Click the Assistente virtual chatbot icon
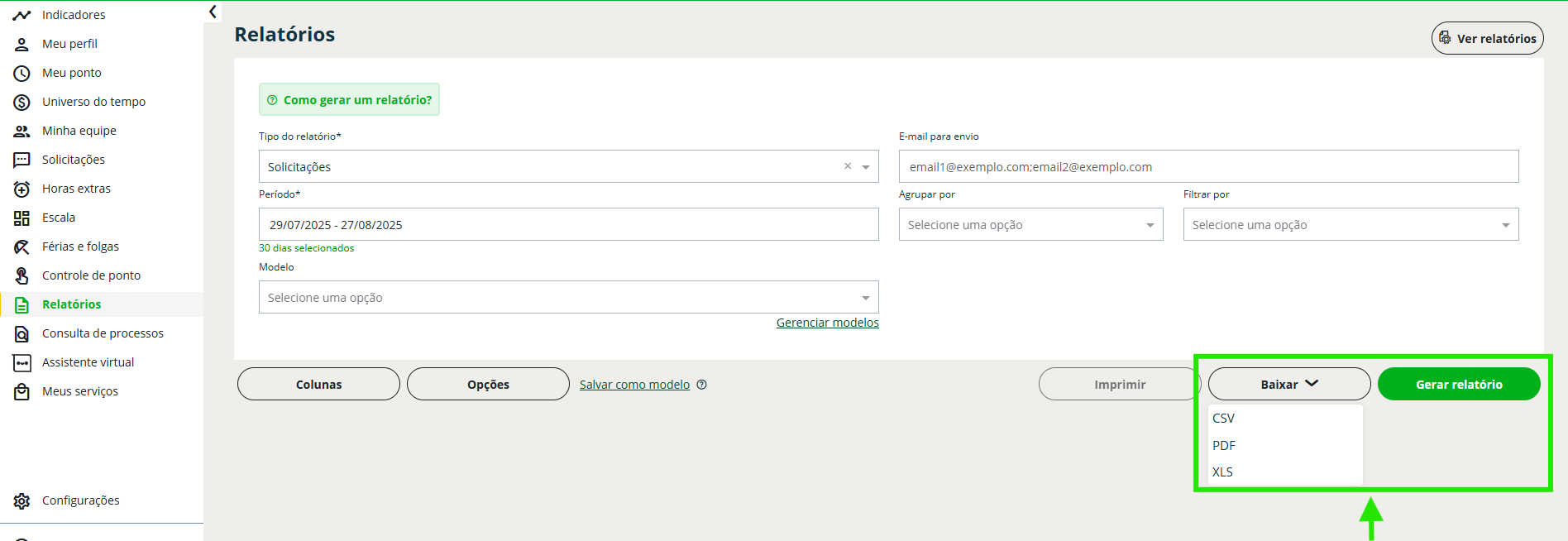This screenshot has height=541, width=1568. click(x=22, y=363)
